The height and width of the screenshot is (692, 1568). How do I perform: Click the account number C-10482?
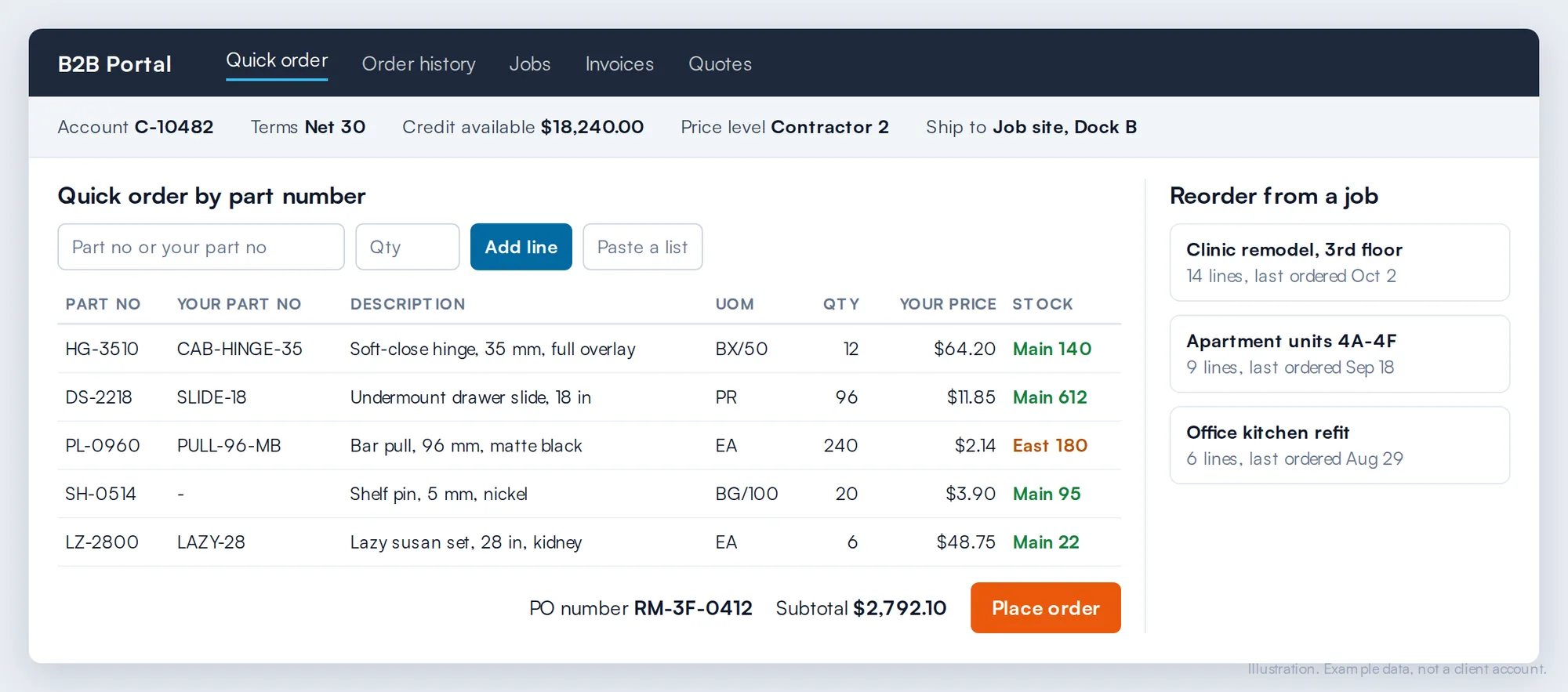(174, 127)
